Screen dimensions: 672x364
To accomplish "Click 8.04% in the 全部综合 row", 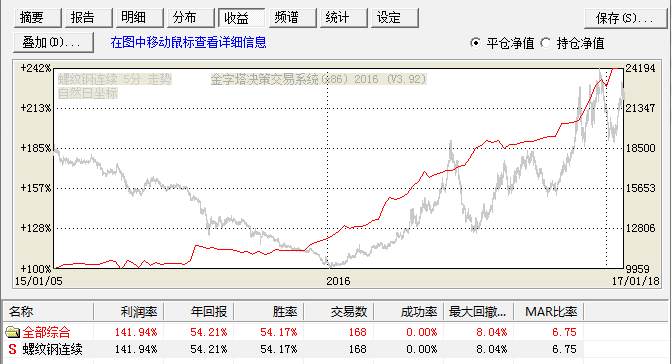I will 492,332.
